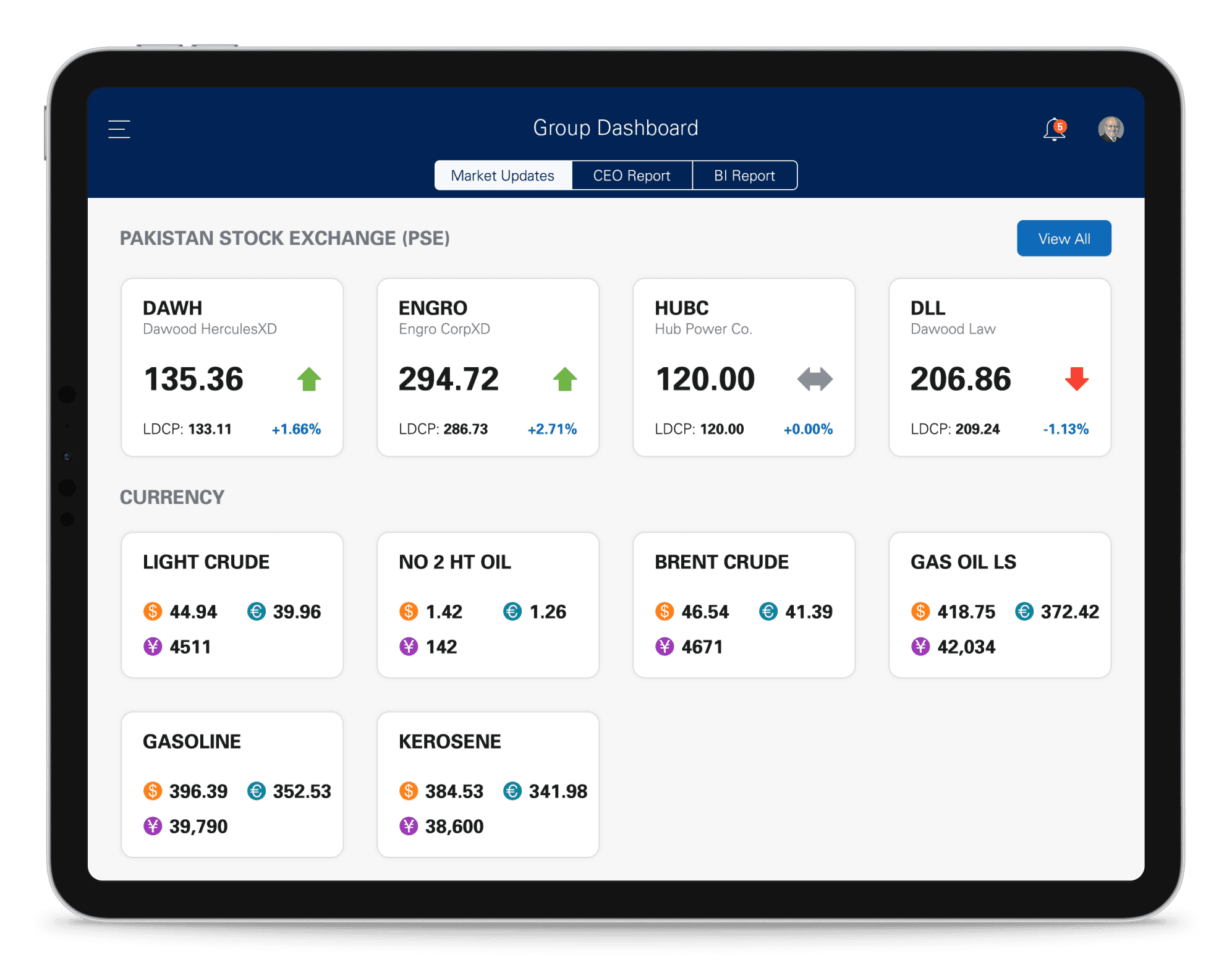Viewport: 1232px width, 970px height.
Task: Switch to BI Report tab
Action: click(744, 176)
